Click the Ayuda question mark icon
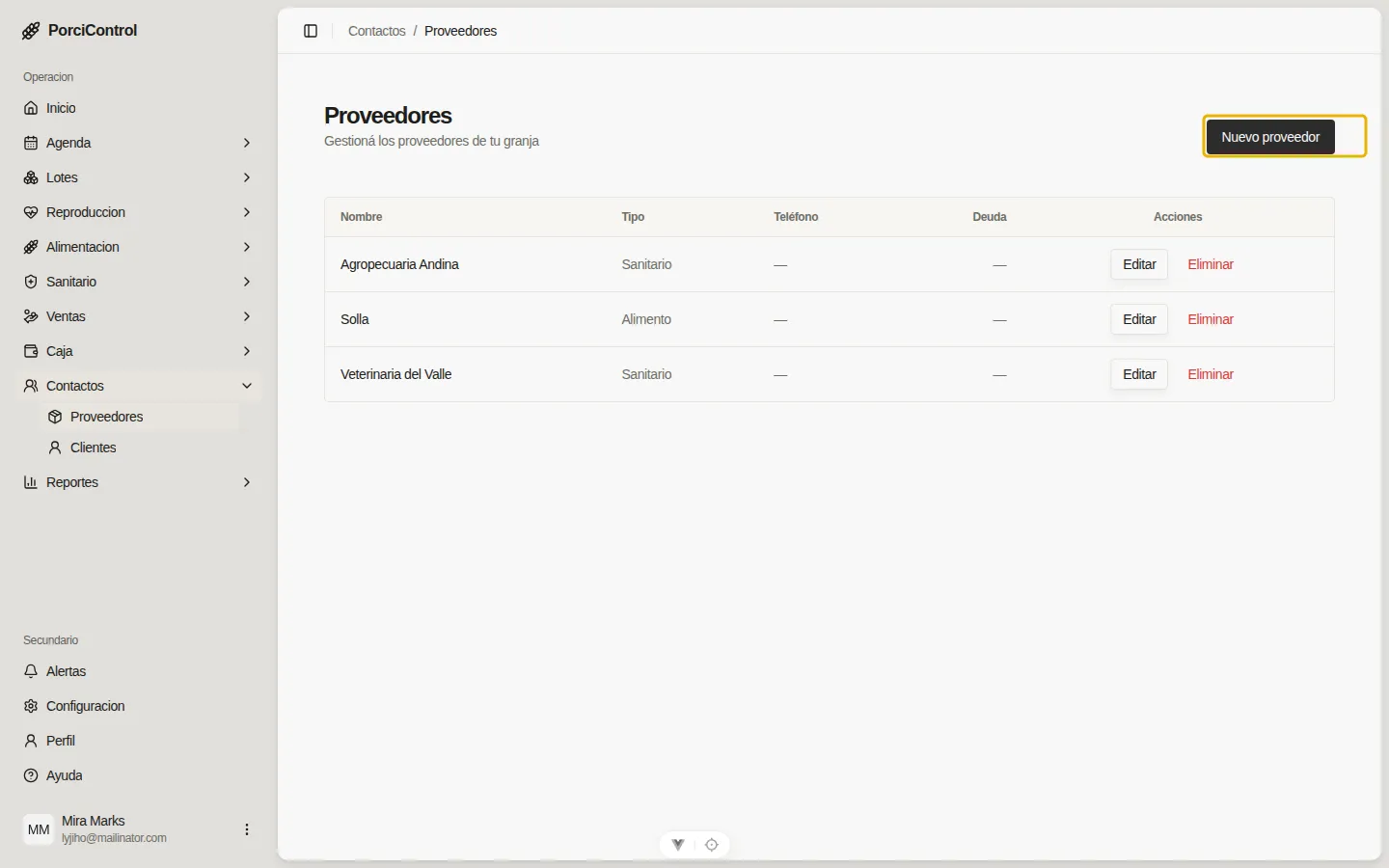The width and height of the screenshot is (1389, 868). pos(31,775)
